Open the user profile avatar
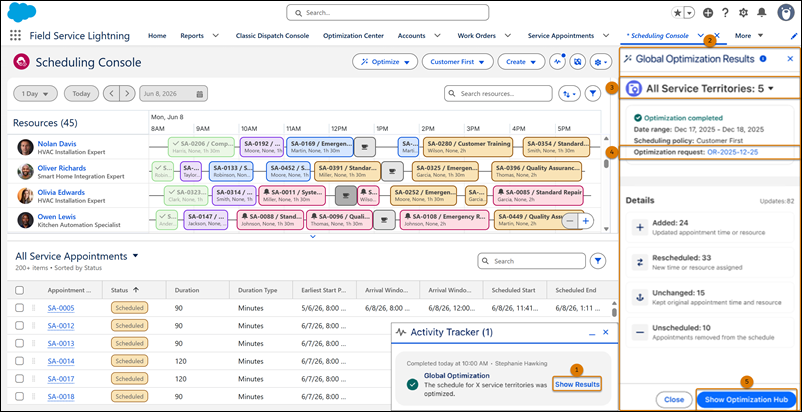 point(786,13)
